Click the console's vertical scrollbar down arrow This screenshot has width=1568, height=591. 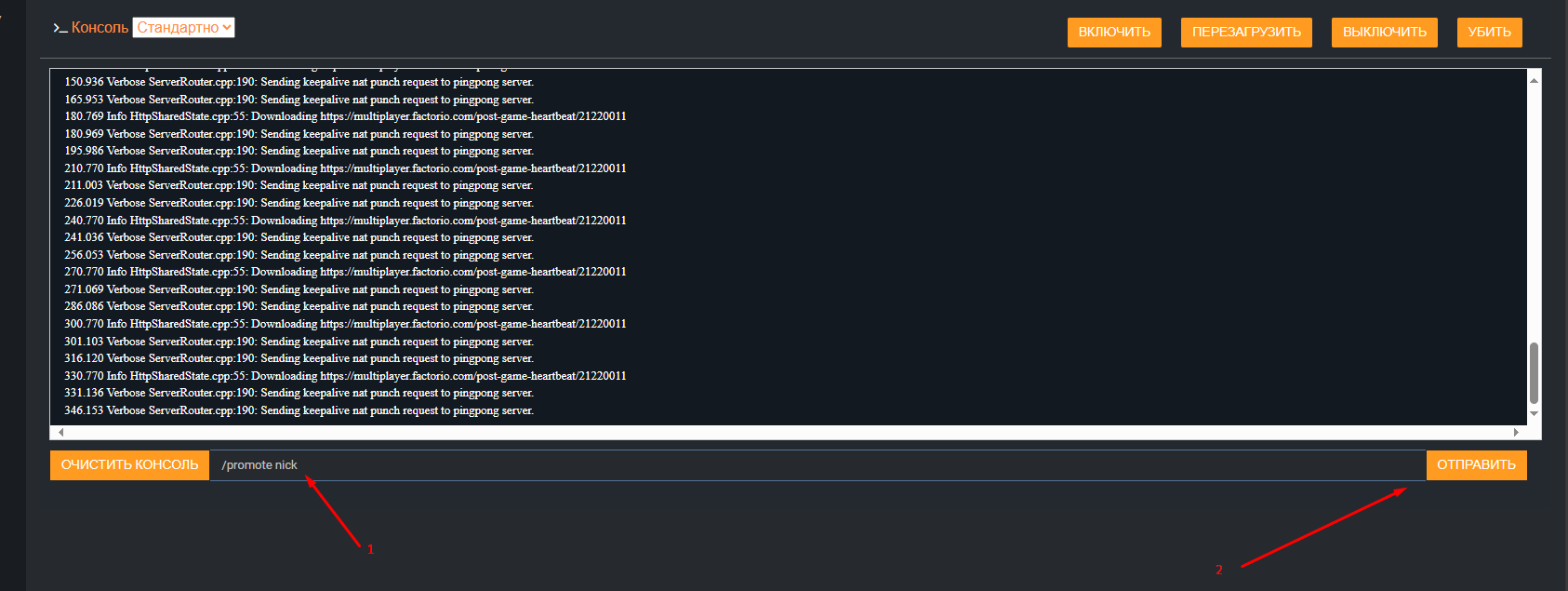(x=1534, y=413)
